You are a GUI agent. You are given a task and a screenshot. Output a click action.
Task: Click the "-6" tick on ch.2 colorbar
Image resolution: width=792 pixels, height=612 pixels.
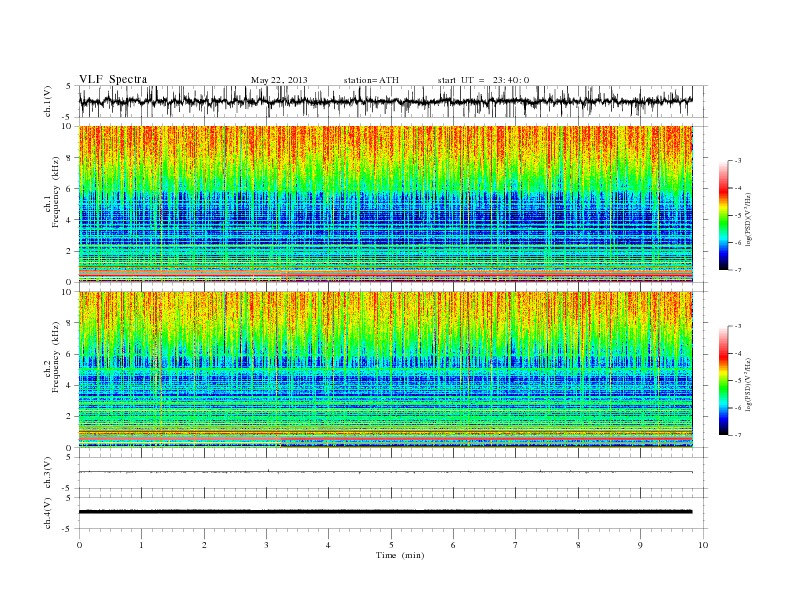[738, 408]
